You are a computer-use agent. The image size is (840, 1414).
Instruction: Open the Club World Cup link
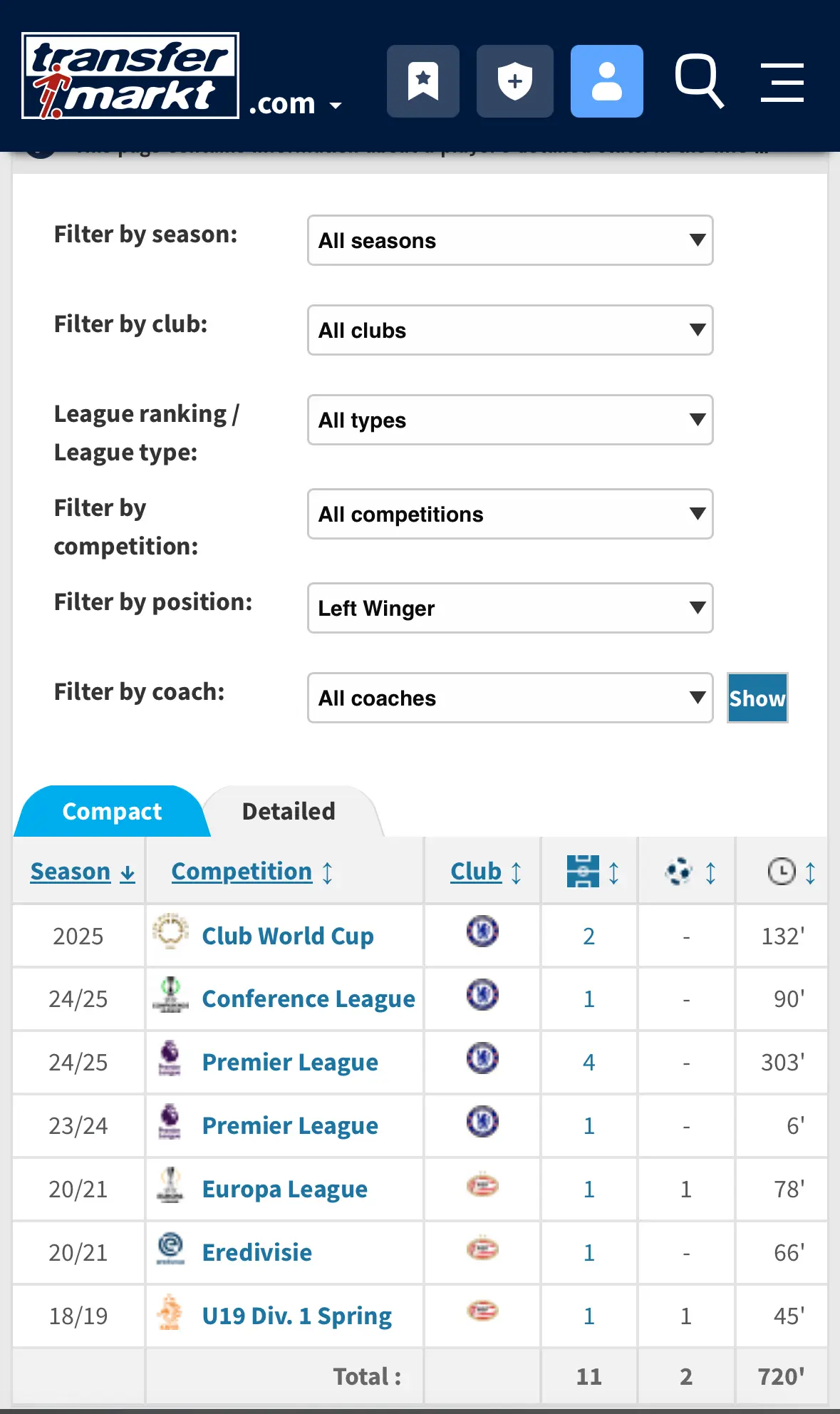pos(288,936)
